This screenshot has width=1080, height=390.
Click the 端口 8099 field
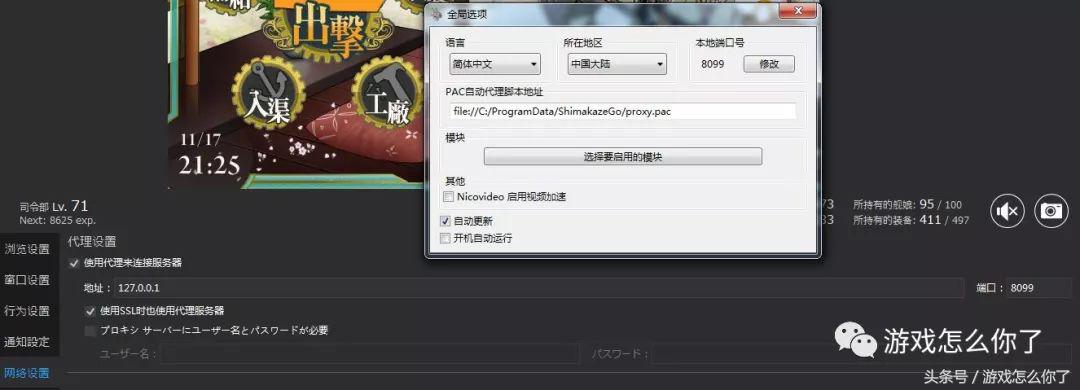(1038, 288)
